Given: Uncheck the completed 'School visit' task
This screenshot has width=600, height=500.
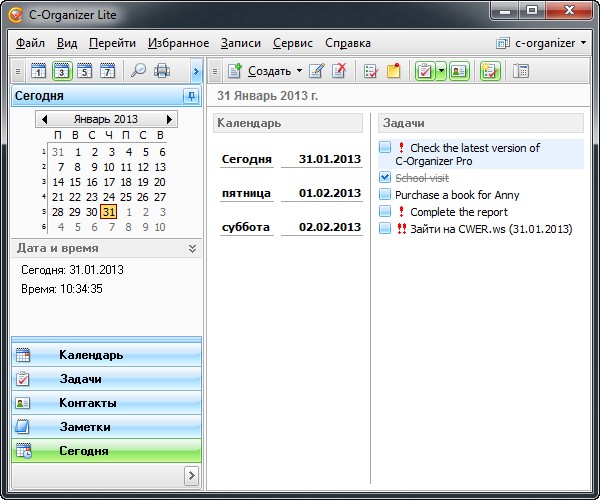Looking at the screenshot, I should (x=385, y=178).
